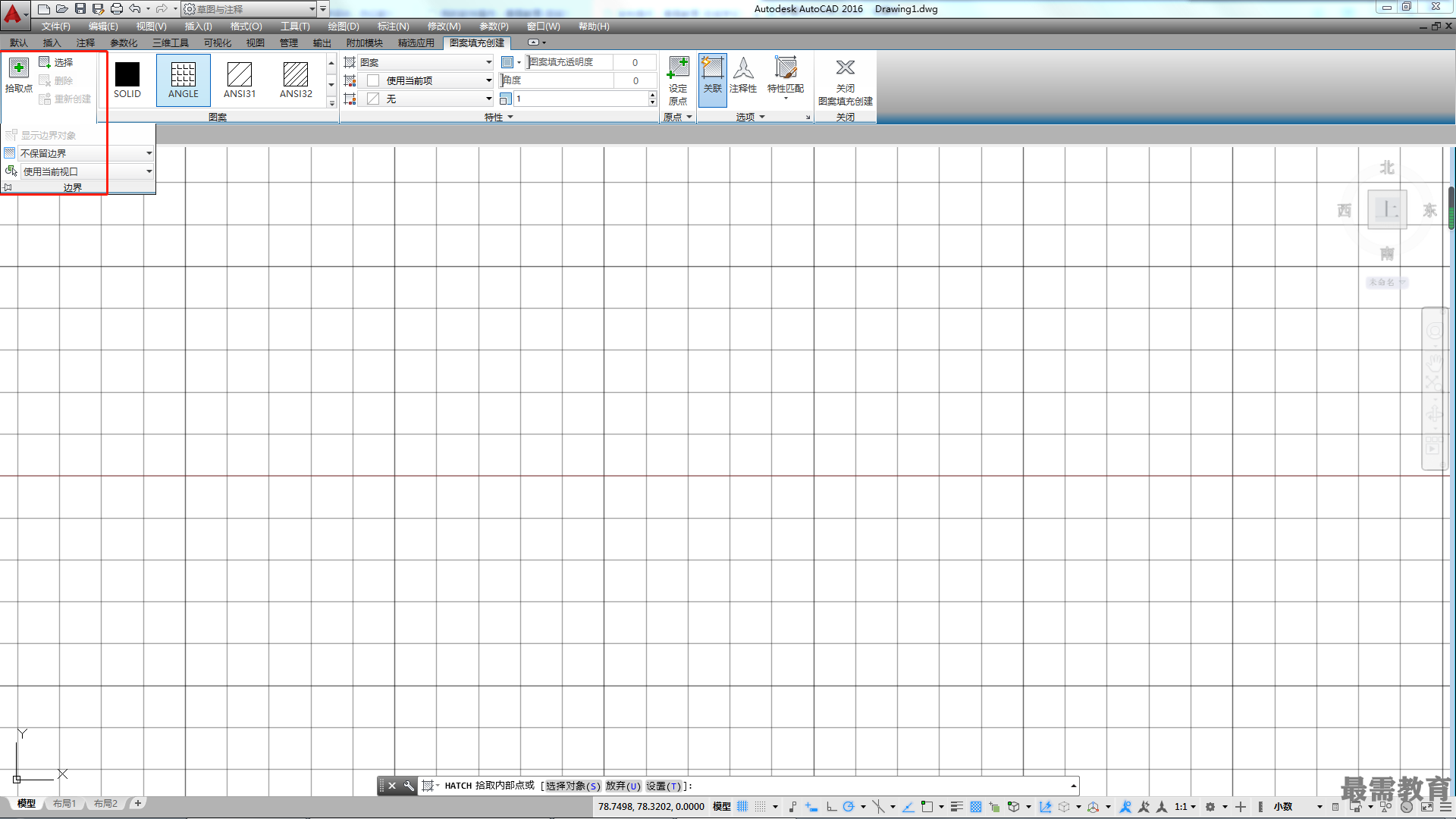Click the annotation visibility figure icon
1456x819 pixels.
[x=1125, y=807]
